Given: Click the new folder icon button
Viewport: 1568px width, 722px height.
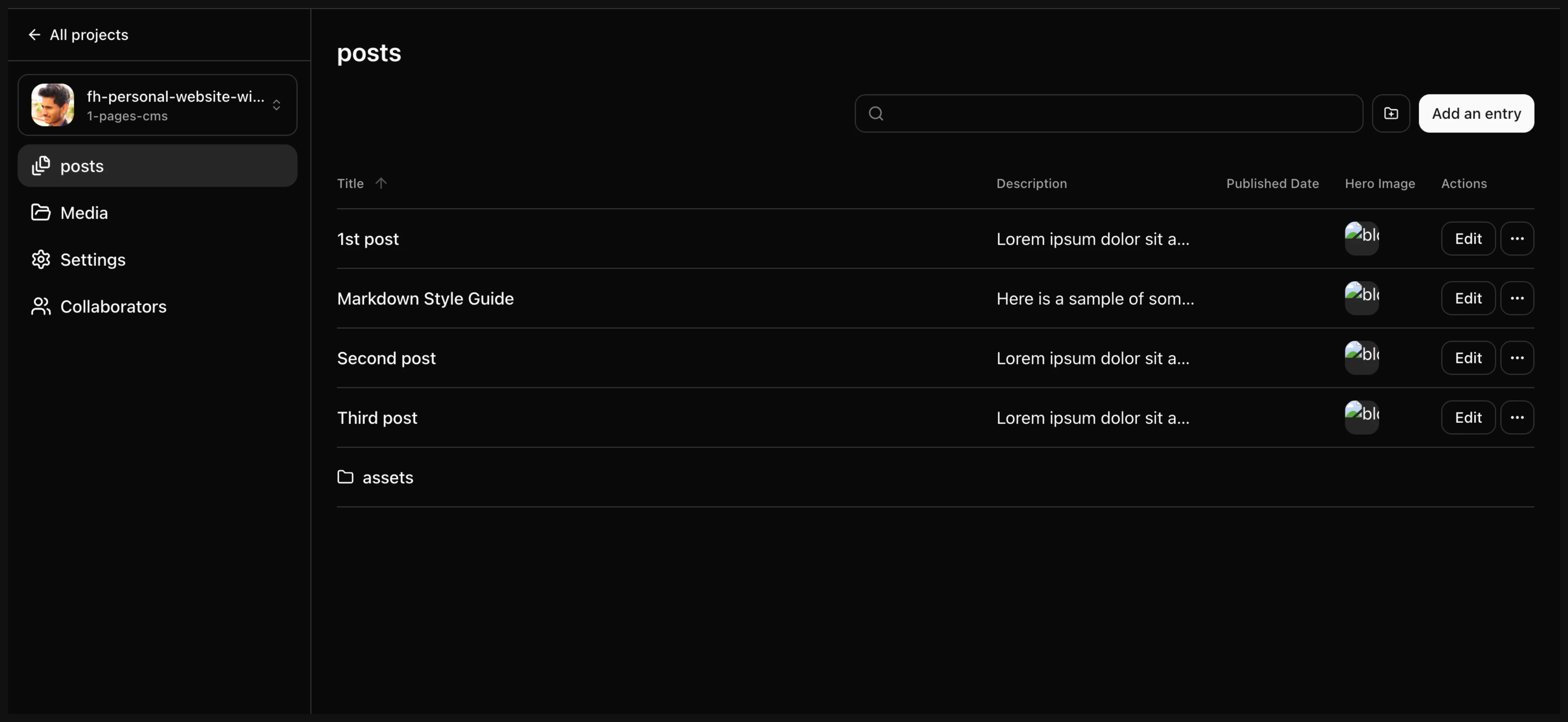Looking at the screenshot, I should coord(1391,113).
